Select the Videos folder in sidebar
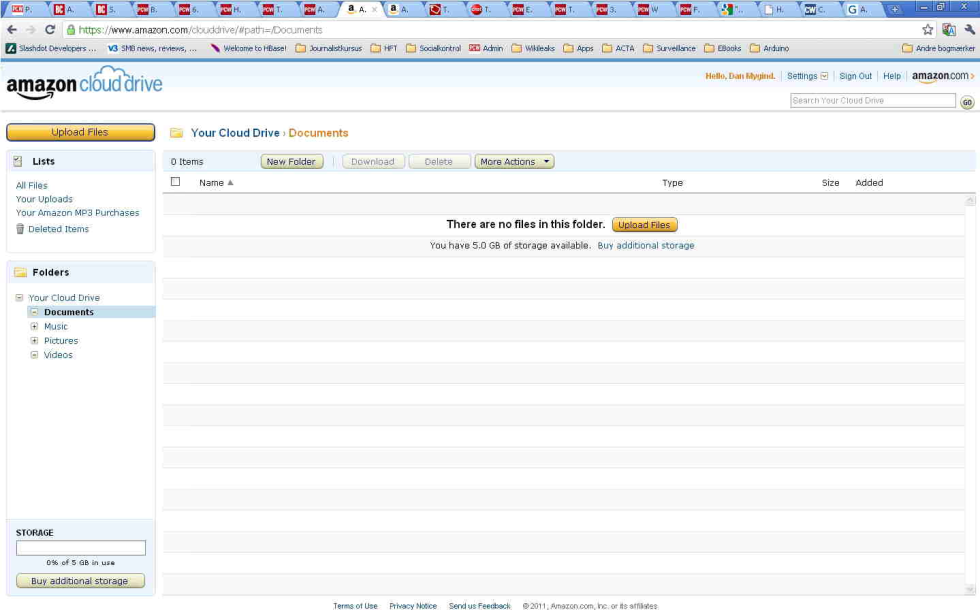The height and width of the screenshot is (612, 980). 58,355
